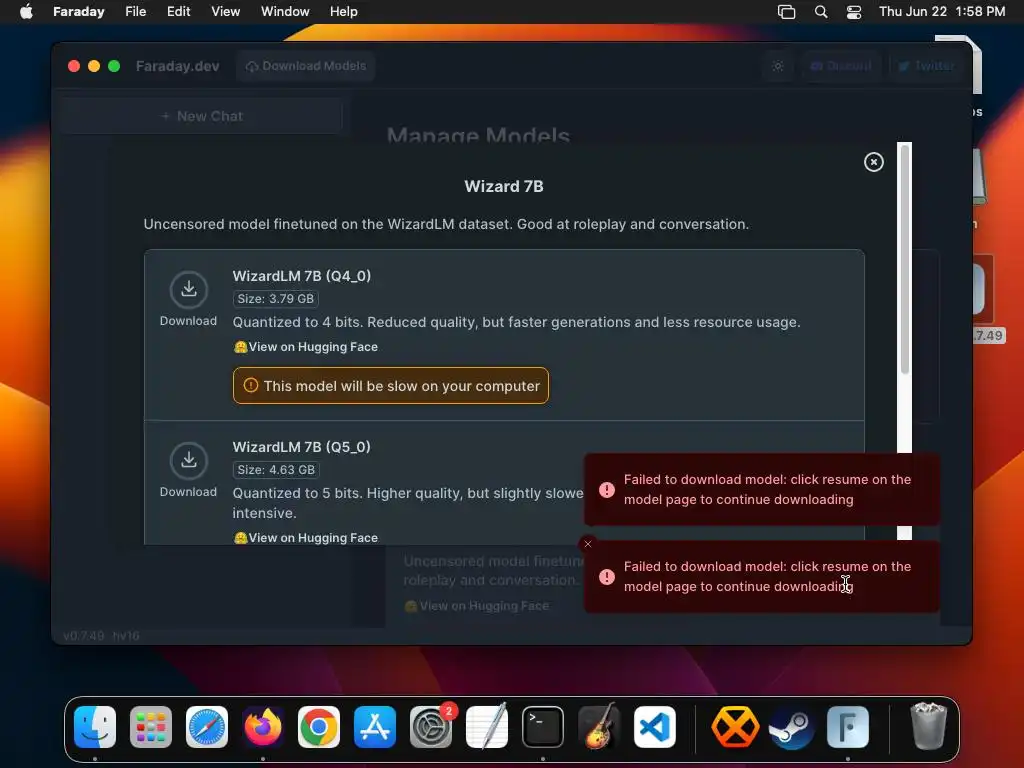Open App Store from the dock
Screen dimensions: 1024x768
pos(375,727)
